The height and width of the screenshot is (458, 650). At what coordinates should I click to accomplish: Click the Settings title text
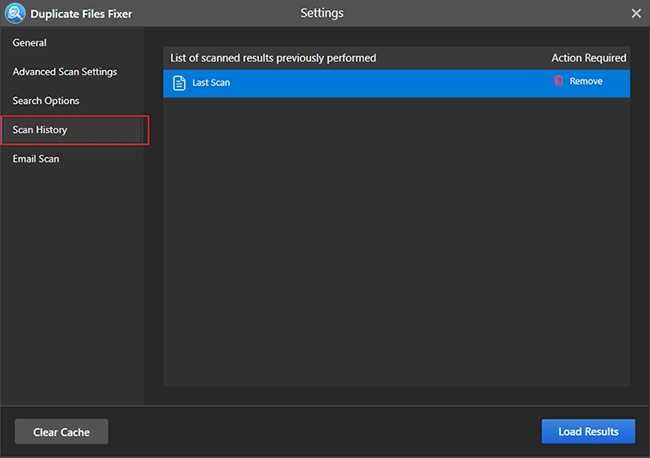[322, 13]
